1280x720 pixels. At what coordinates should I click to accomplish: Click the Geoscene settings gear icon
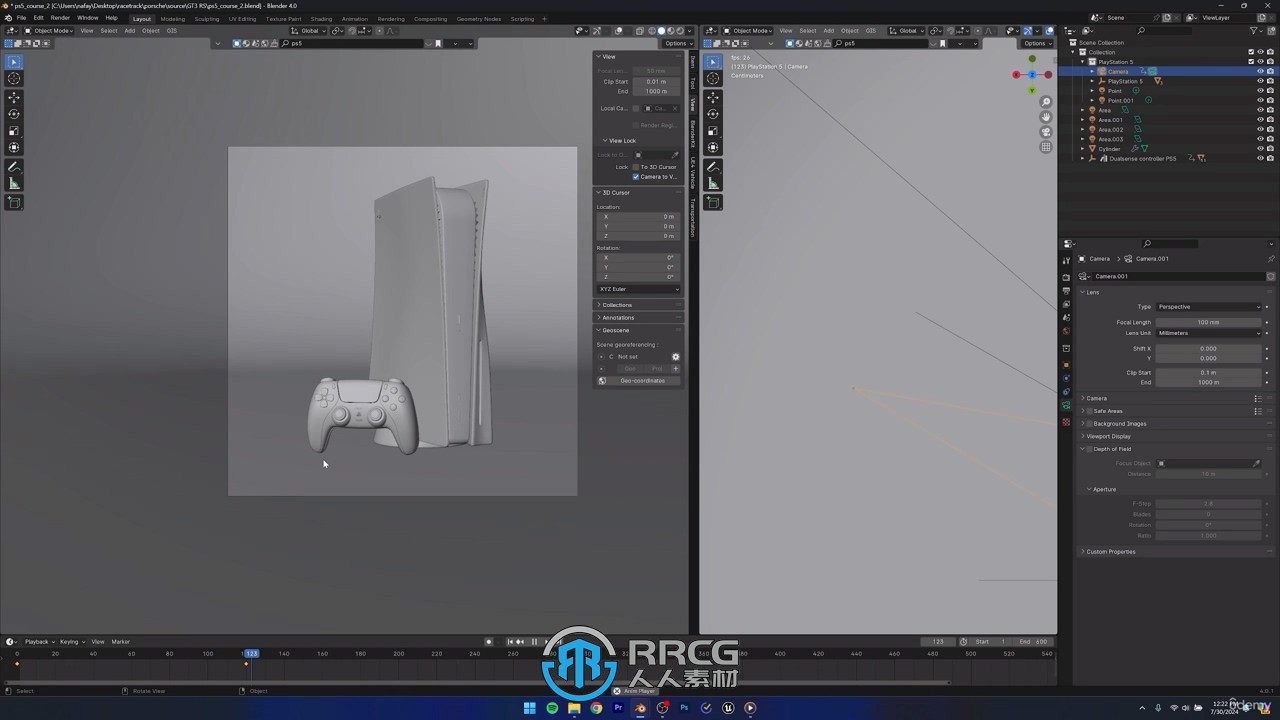point(675,357)
